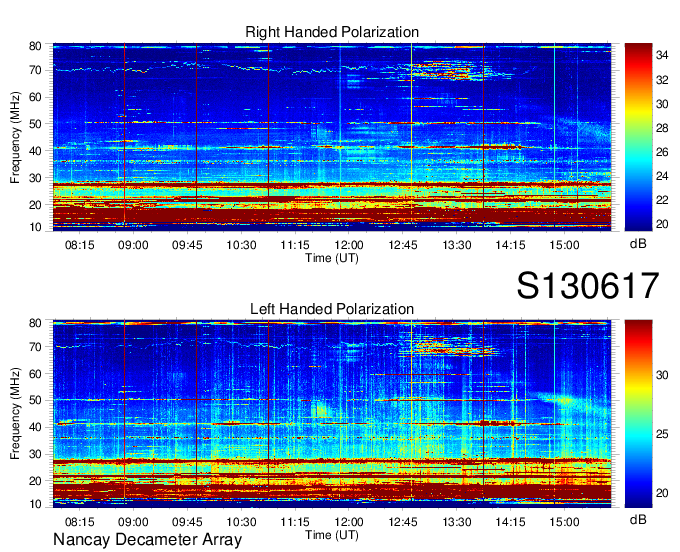Click the 09:00 tick label on the lower plot

[x=133, y=522]
